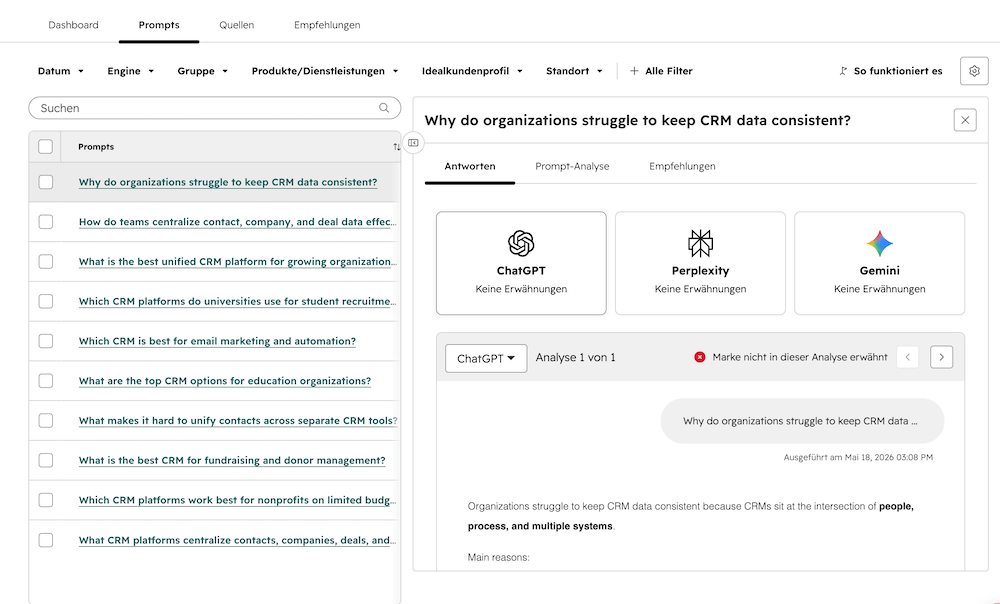Check the 'universities use for student' row checkbox
The image size is (1000, 604).
tap(45, 301)
